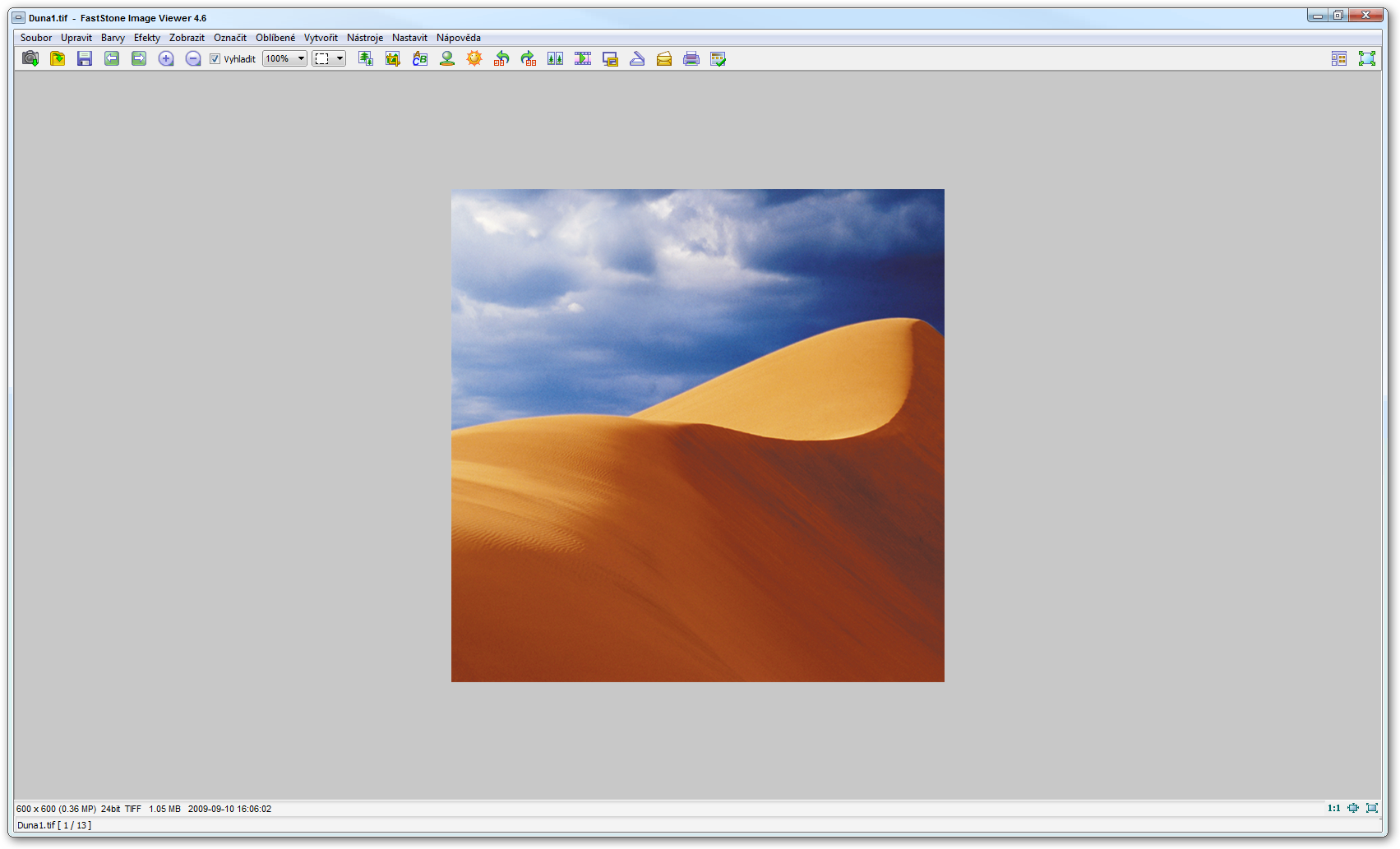The height and width of the screenshot is (849, 1400).
Task: Rotate the image right 90 degrees
Action: pyautogui.click(x=529, y=58)
